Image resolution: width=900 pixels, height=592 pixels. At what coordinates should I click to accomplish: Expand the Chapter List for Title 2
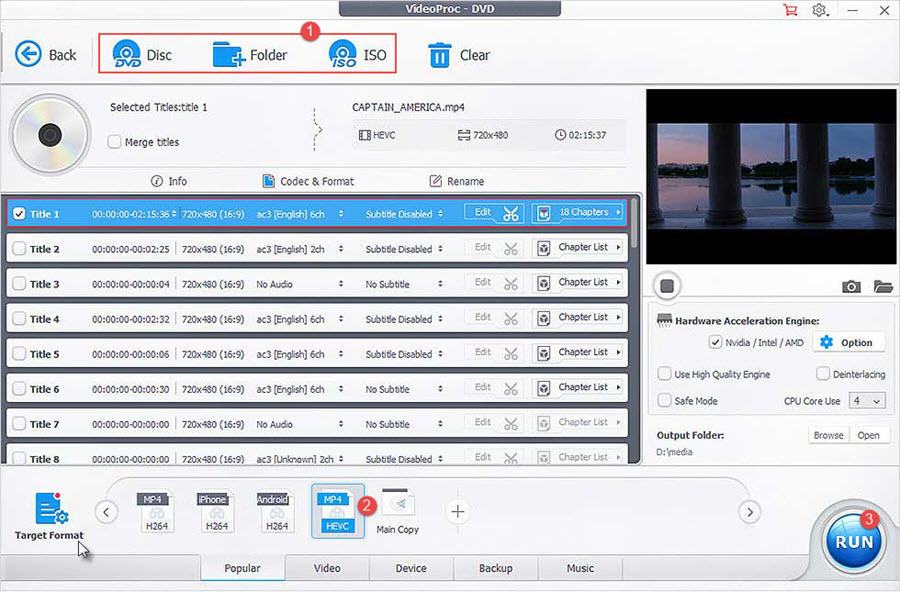[x=578, y=247]
